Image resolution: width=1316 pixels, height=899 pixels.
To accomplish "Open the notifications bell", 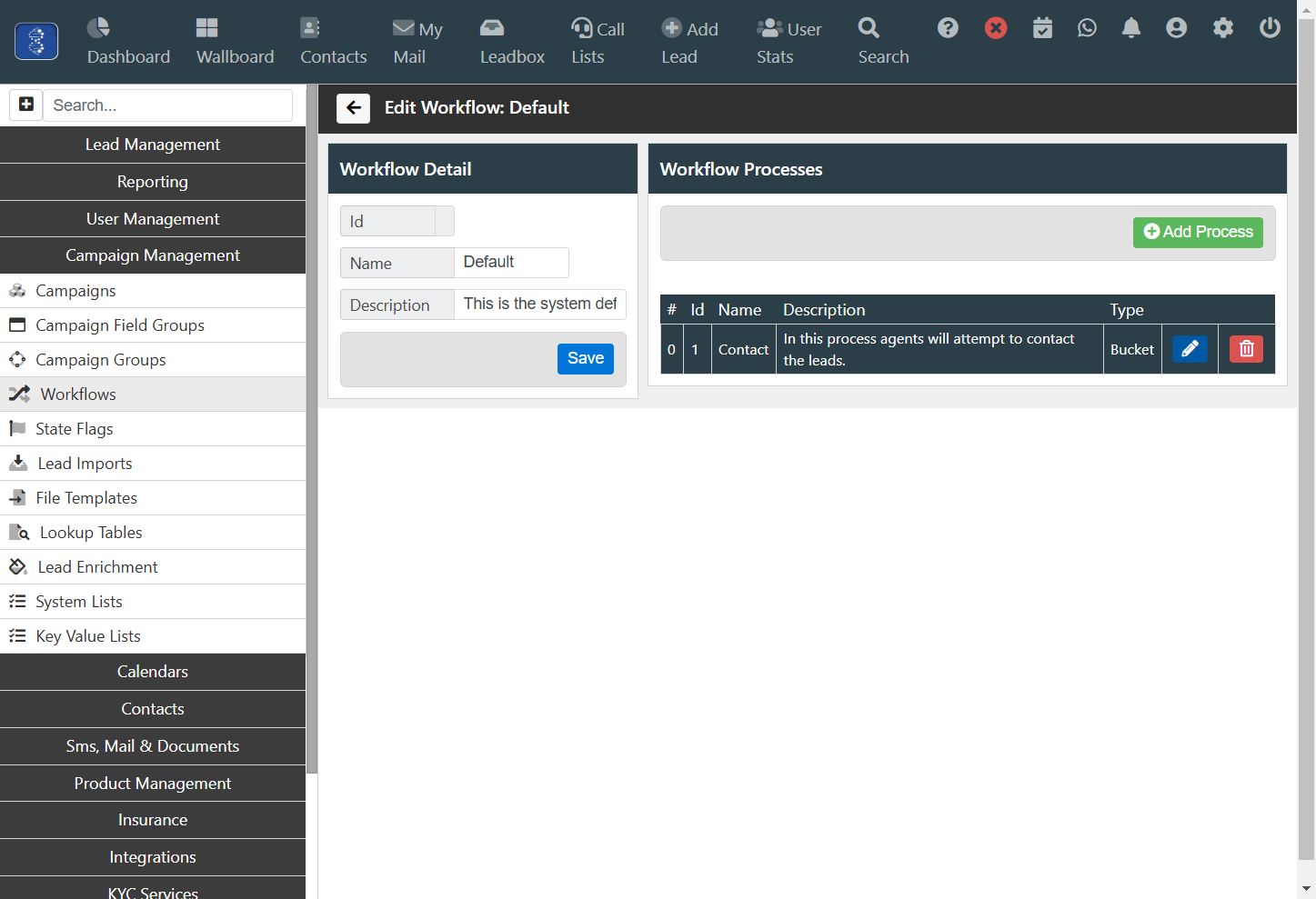I will click(x=1131, y=28).
